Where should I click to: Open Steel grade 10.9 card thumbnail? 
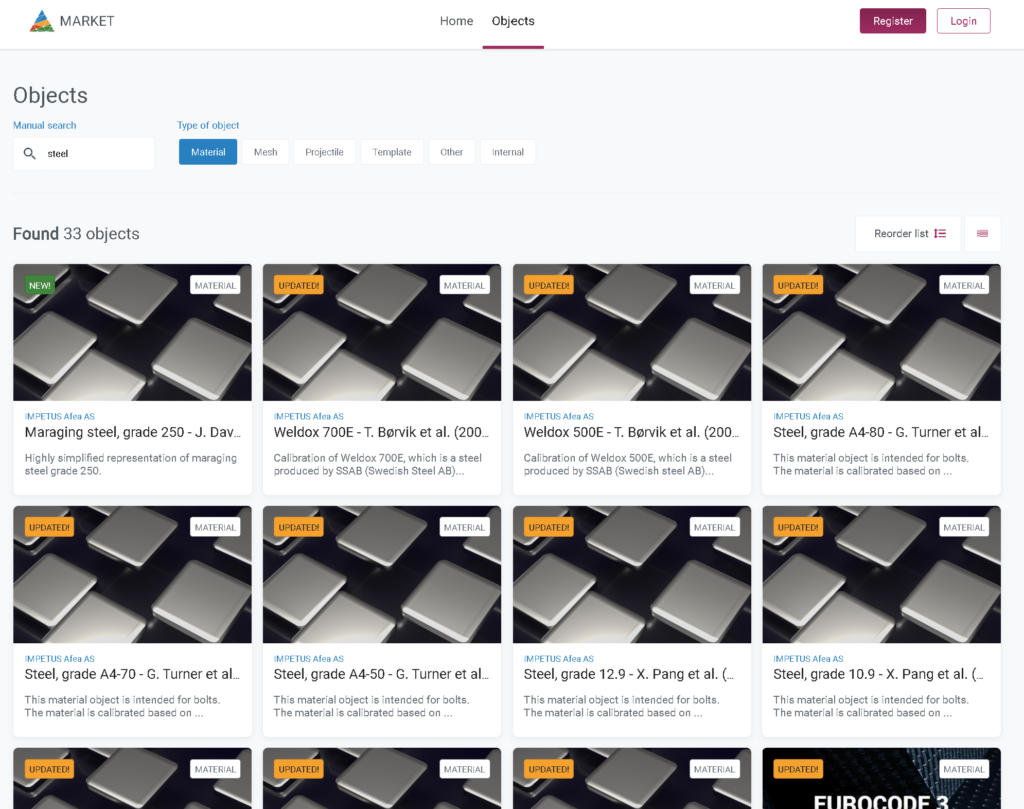point(882,575)
